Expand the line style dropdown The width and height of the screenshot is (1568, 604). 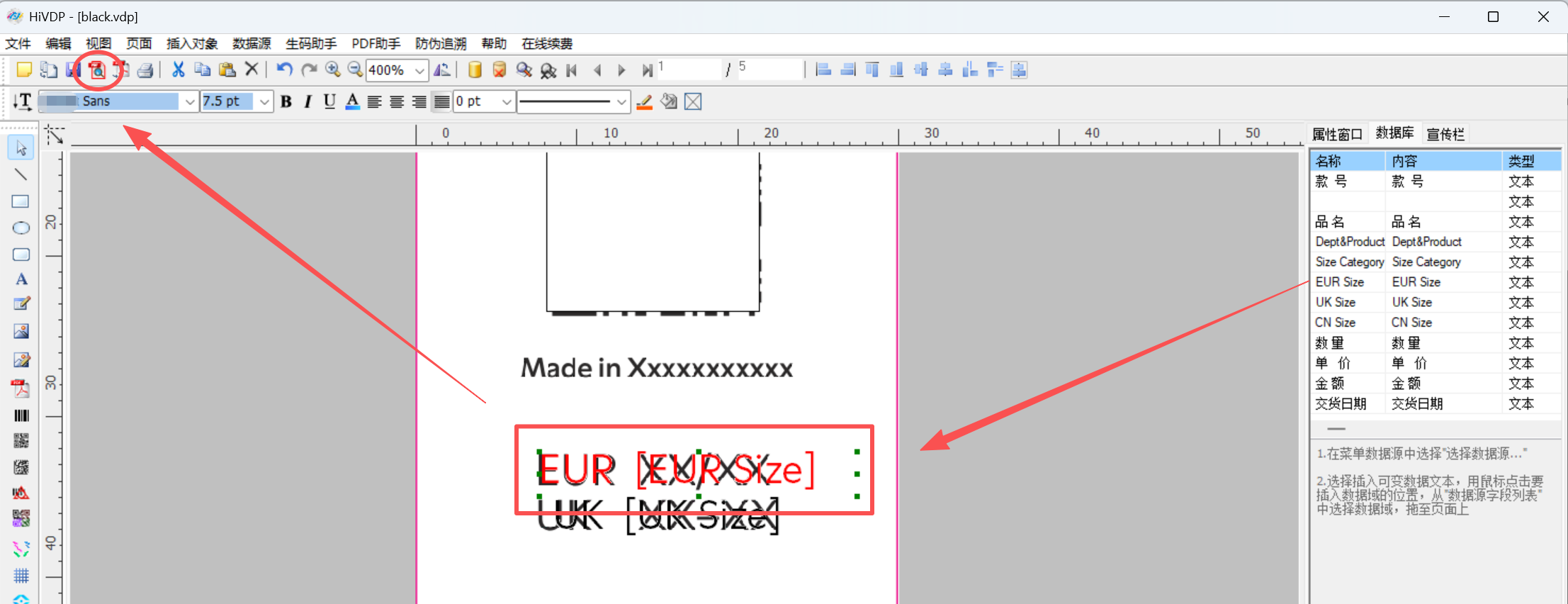coord(621,102)
